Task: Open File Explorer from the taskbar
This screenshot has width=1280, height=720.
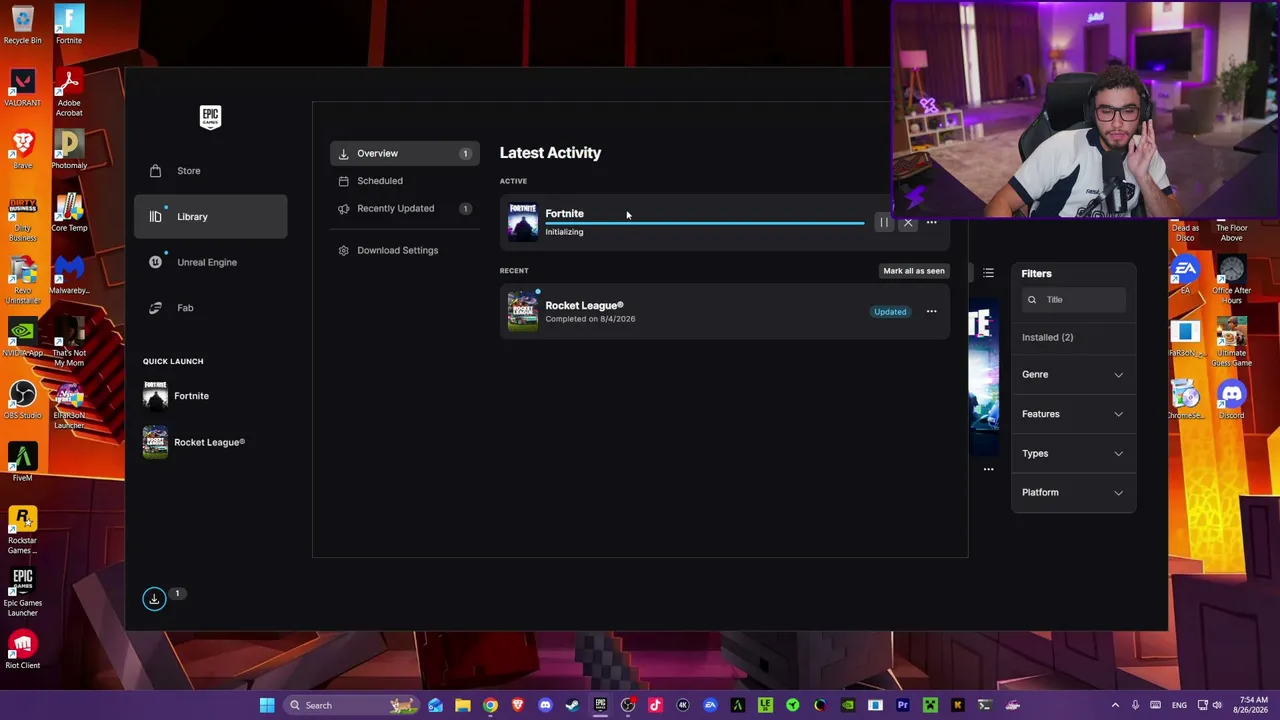Action: pyautogui.click(x=462, y=706)
